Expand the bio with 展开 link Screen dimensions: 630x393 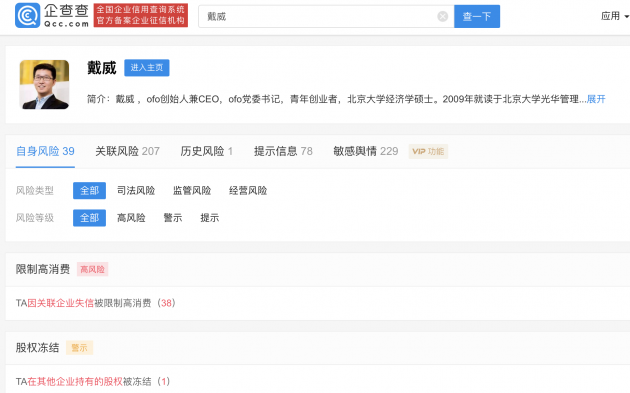pyautogui.click(x=596, y=99)
